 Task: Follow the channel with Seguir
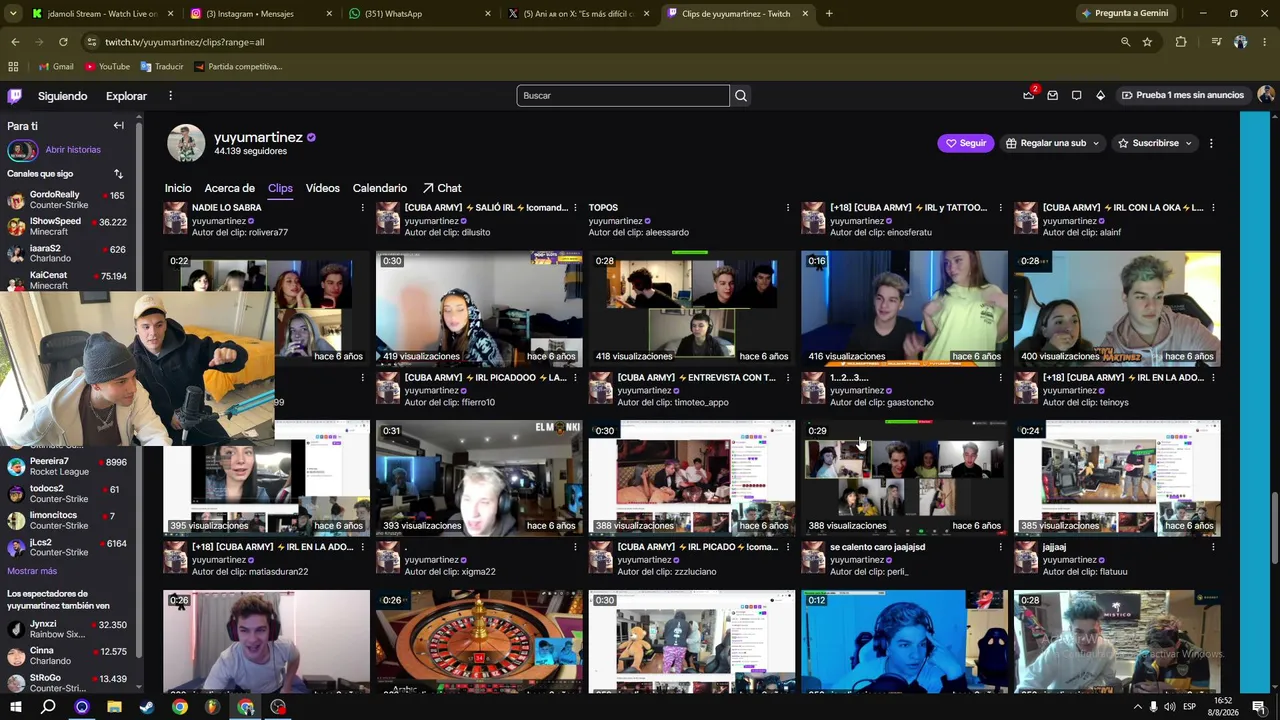pyautogui.click(x=966, y=143)
